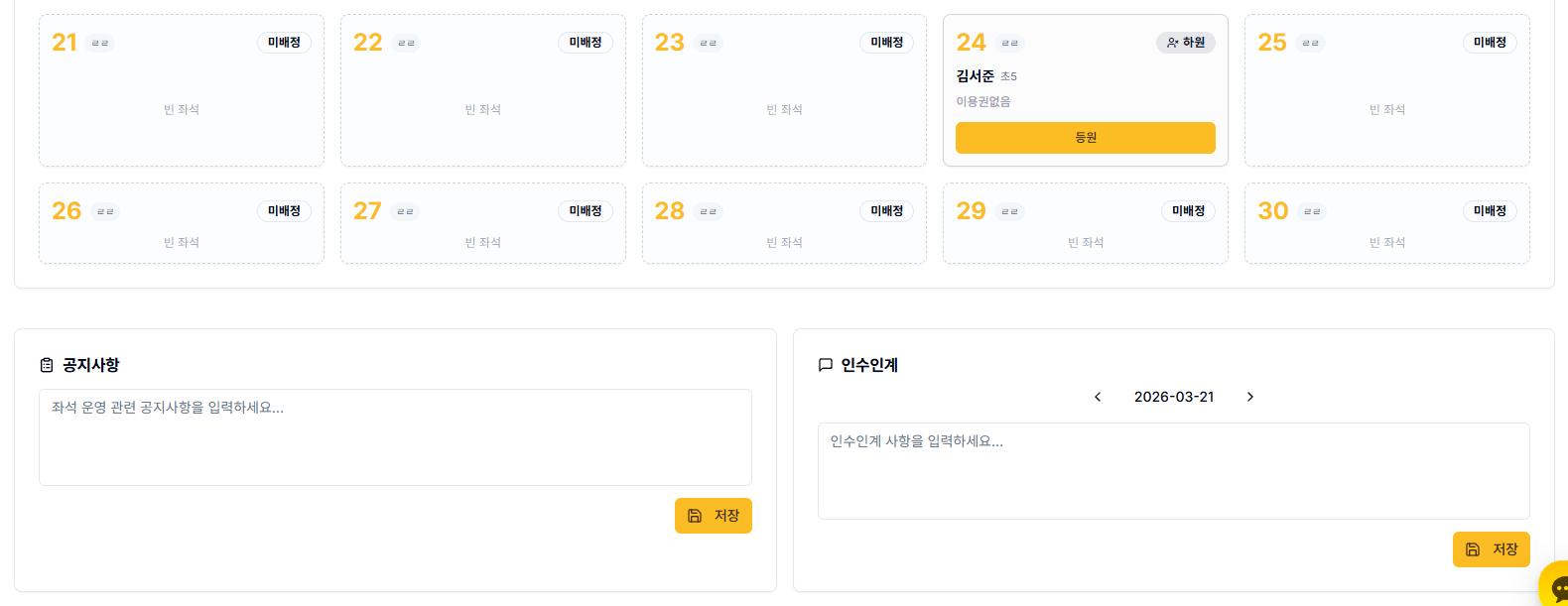Screen dimensions: 1568x606
Task: Click the 인수인계 text input area
Action: [1174, 470]
